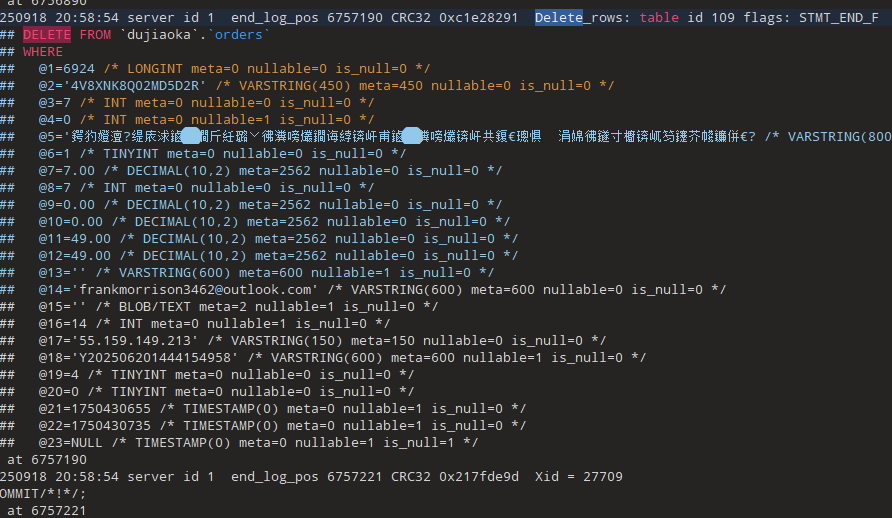Click the @23=NULL field

pyautogui.click(x=70, y=442)
